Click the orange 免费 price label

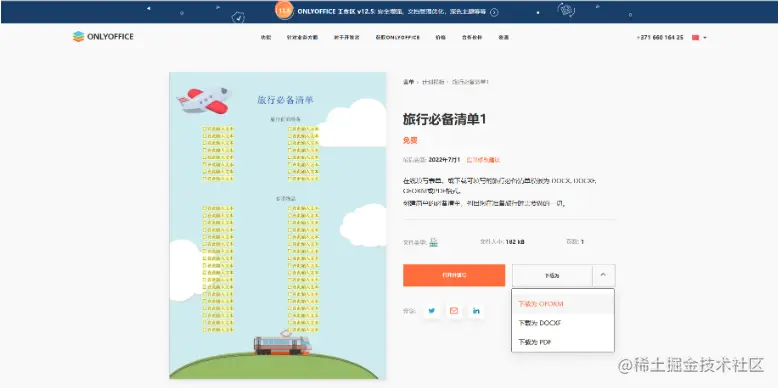[410, 140]
